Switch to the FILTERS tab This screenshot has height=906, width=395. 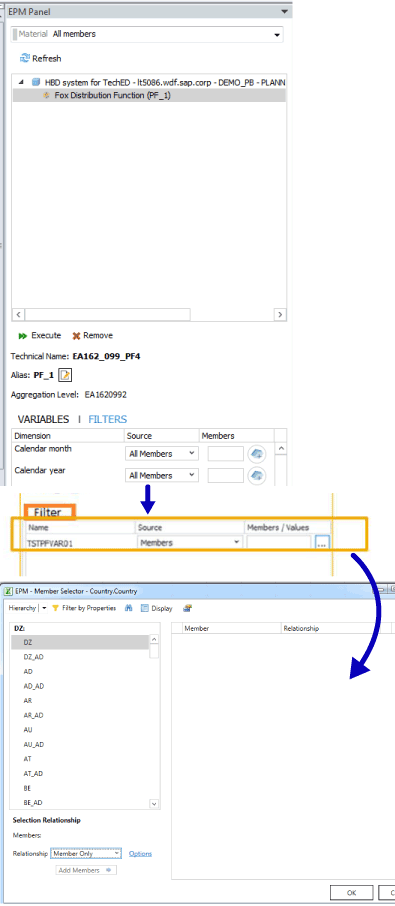tap(107, 419)
